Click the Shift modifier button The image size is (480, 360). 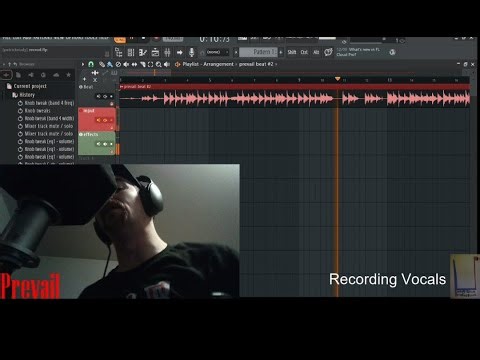pyautogui.click(x=292, y=52)
